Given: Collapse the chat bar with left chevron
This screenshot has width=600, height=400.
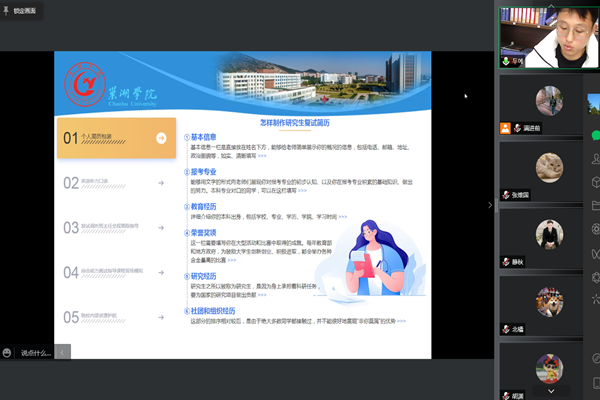Looking at the screenshot, I should [x=63, y=352].
